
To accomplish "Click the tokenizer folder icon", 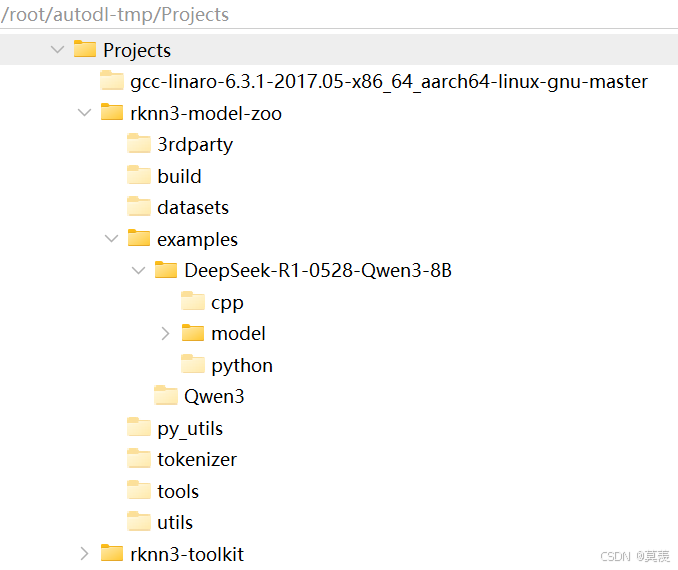I will 139,458.
